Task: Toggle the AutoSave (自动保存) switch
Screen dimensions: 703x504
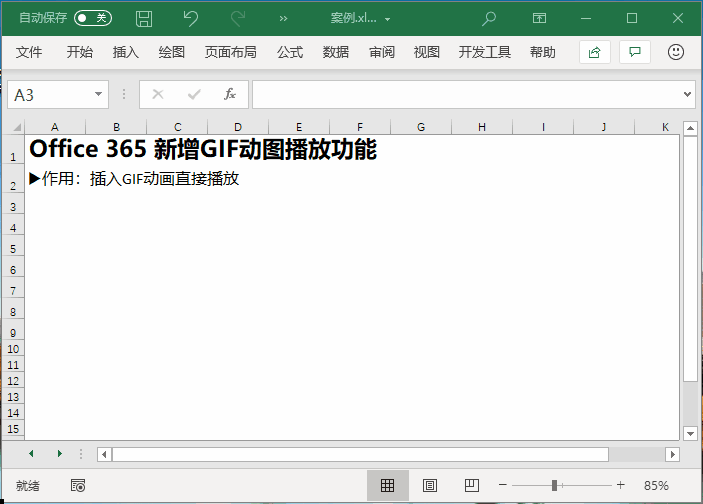Action: pos(93,18)
